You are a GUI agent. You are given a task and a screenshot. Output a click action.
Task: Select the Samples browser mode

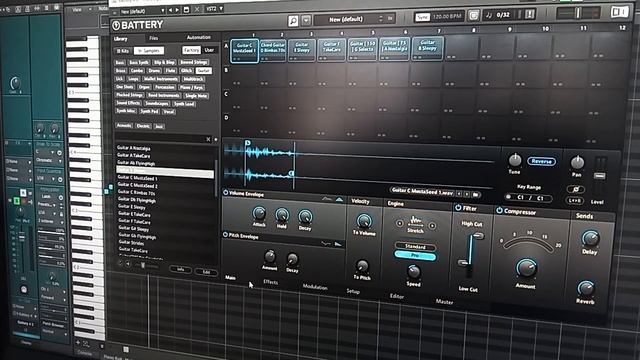pos(149,51)
